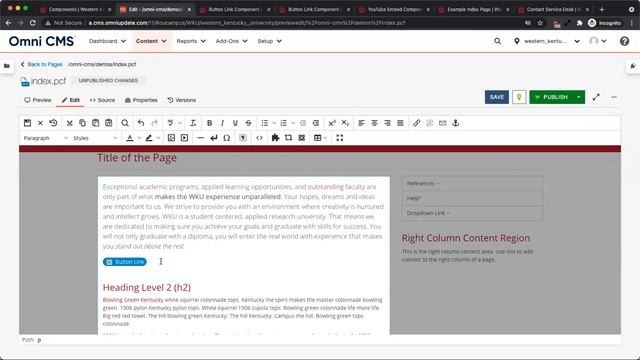Apply background highlight color
640x360 pixels.
(x=149, y=138)
